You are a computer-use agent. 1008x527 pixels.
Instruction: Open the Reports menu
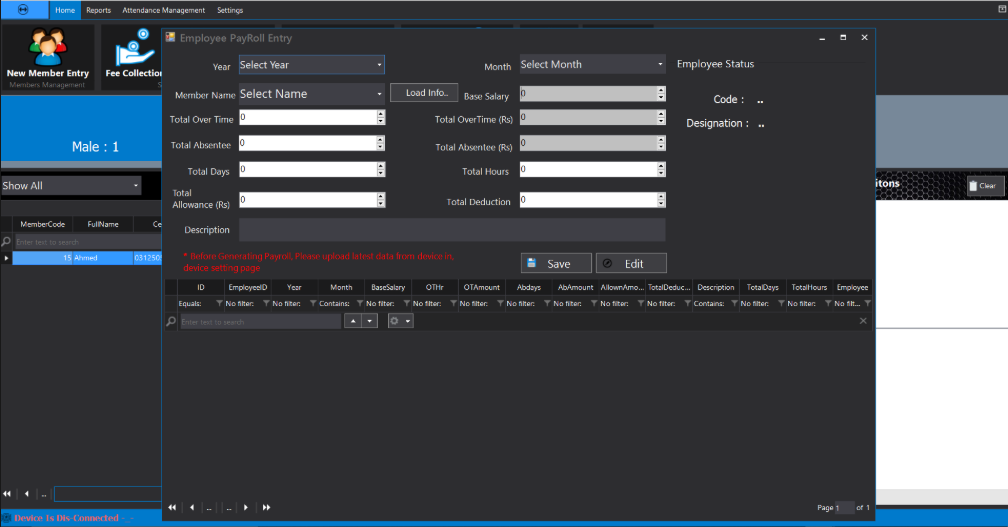[x=98, y=10]
